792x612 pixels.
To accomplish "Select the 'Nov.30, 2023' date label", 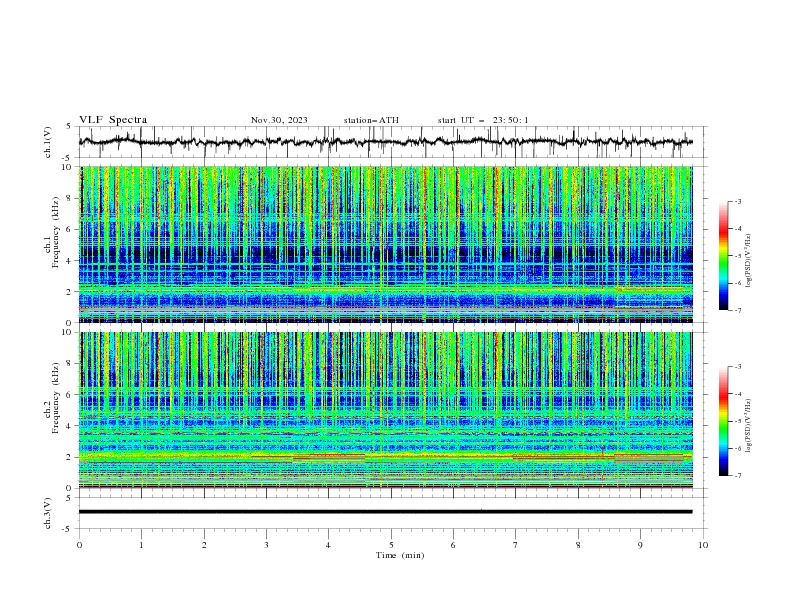I will [x=279, y=120].
